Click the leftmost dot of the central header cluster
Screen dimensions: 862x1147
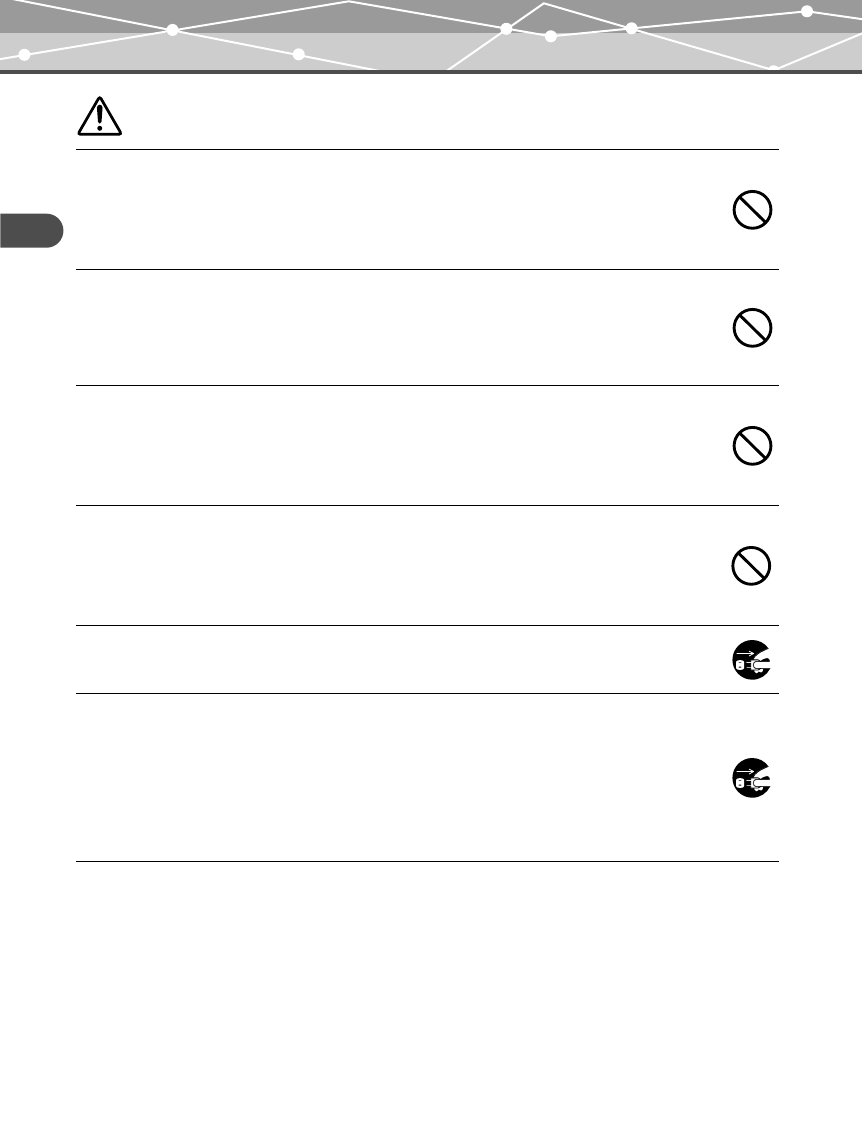[x=506, y=29]
